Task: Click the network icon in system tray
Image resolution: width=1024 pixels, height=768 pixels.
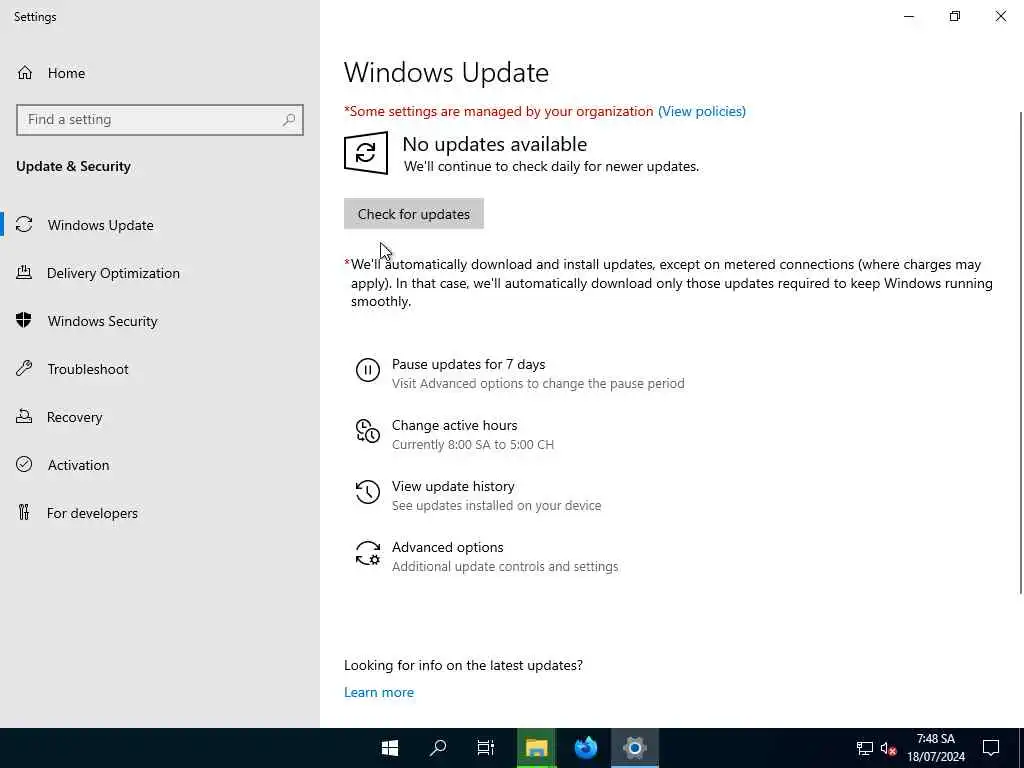Action: (x=865, y=748)
